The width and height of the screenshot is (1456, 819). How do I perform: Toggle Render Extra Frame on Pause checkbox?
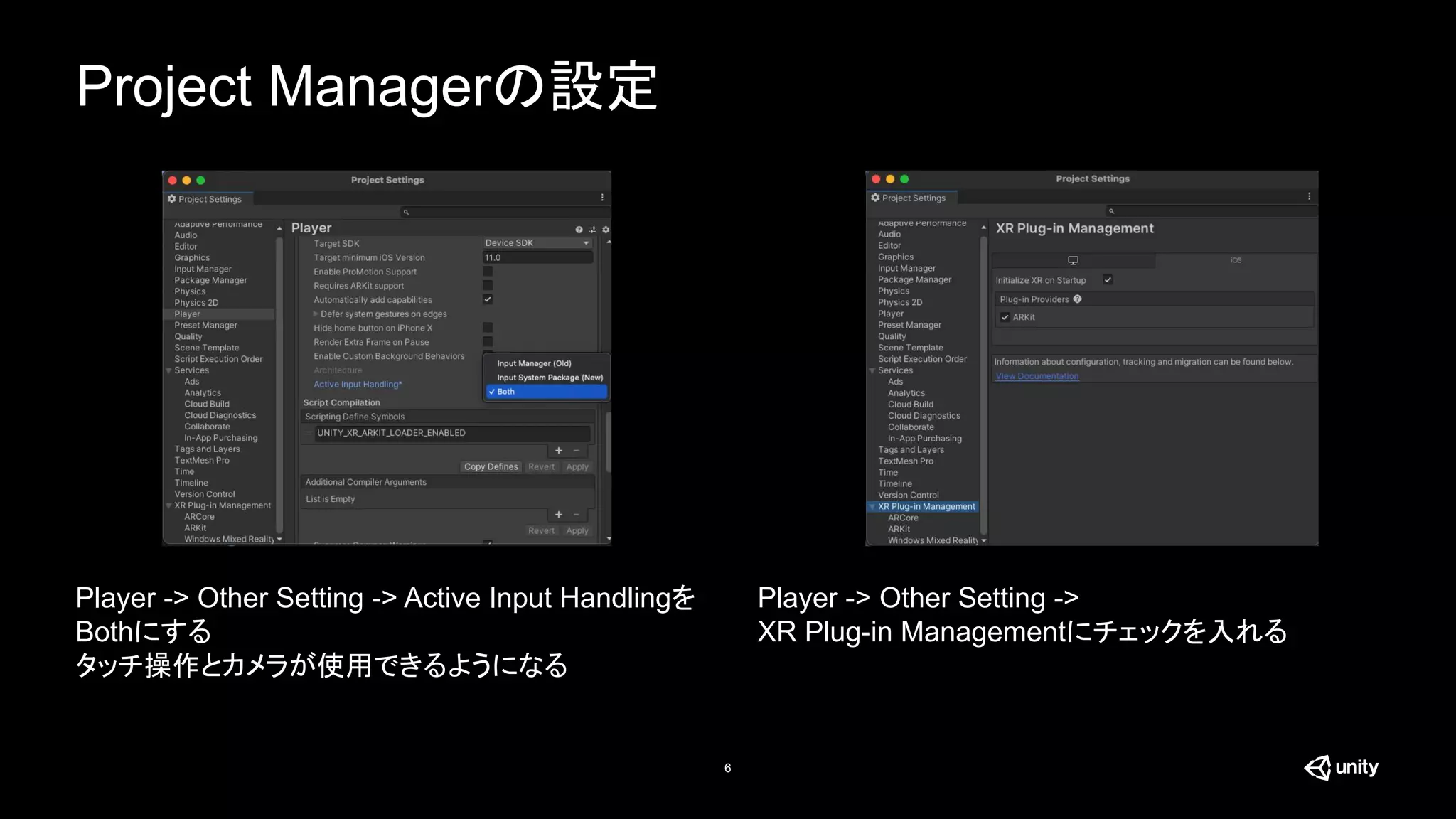(x=488, y=342)
